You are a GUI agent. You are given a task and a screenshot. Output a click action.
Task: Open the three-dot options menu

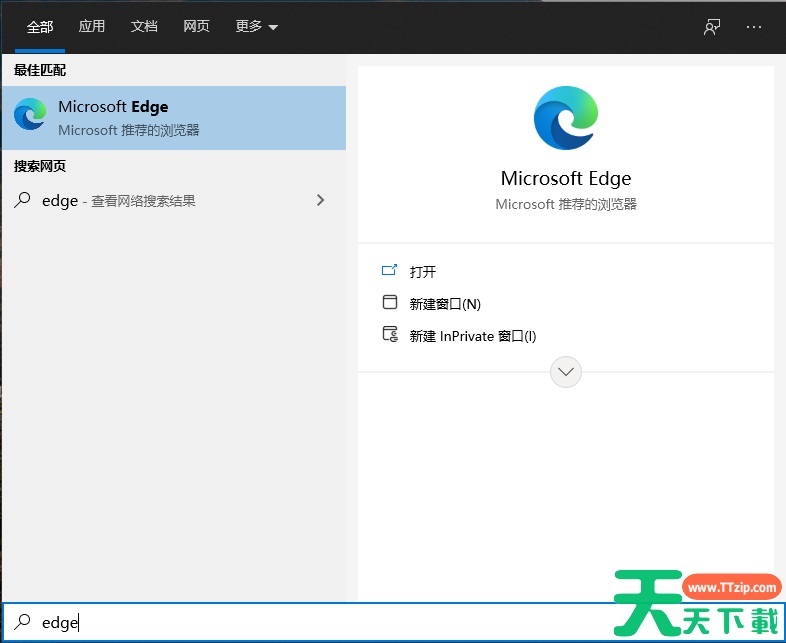coord(753,27)
